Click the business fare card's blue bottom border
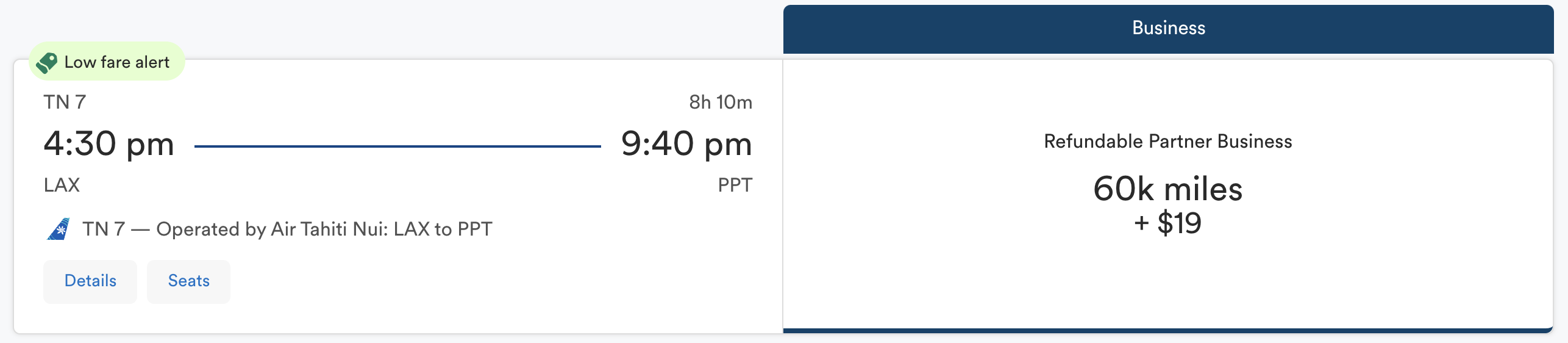Screen dimensions: 1568x343 click(1168, 331)
